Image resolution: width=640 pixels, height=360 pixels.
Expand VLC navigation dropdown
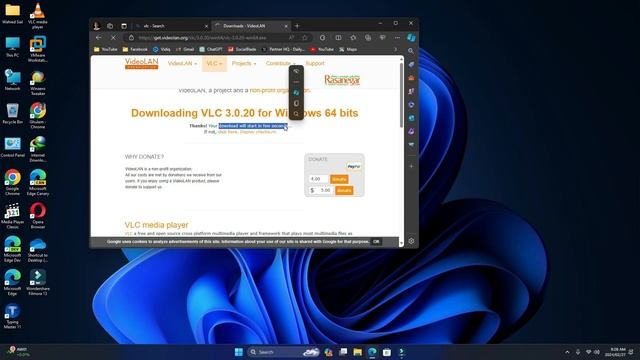tap(214, 64)
